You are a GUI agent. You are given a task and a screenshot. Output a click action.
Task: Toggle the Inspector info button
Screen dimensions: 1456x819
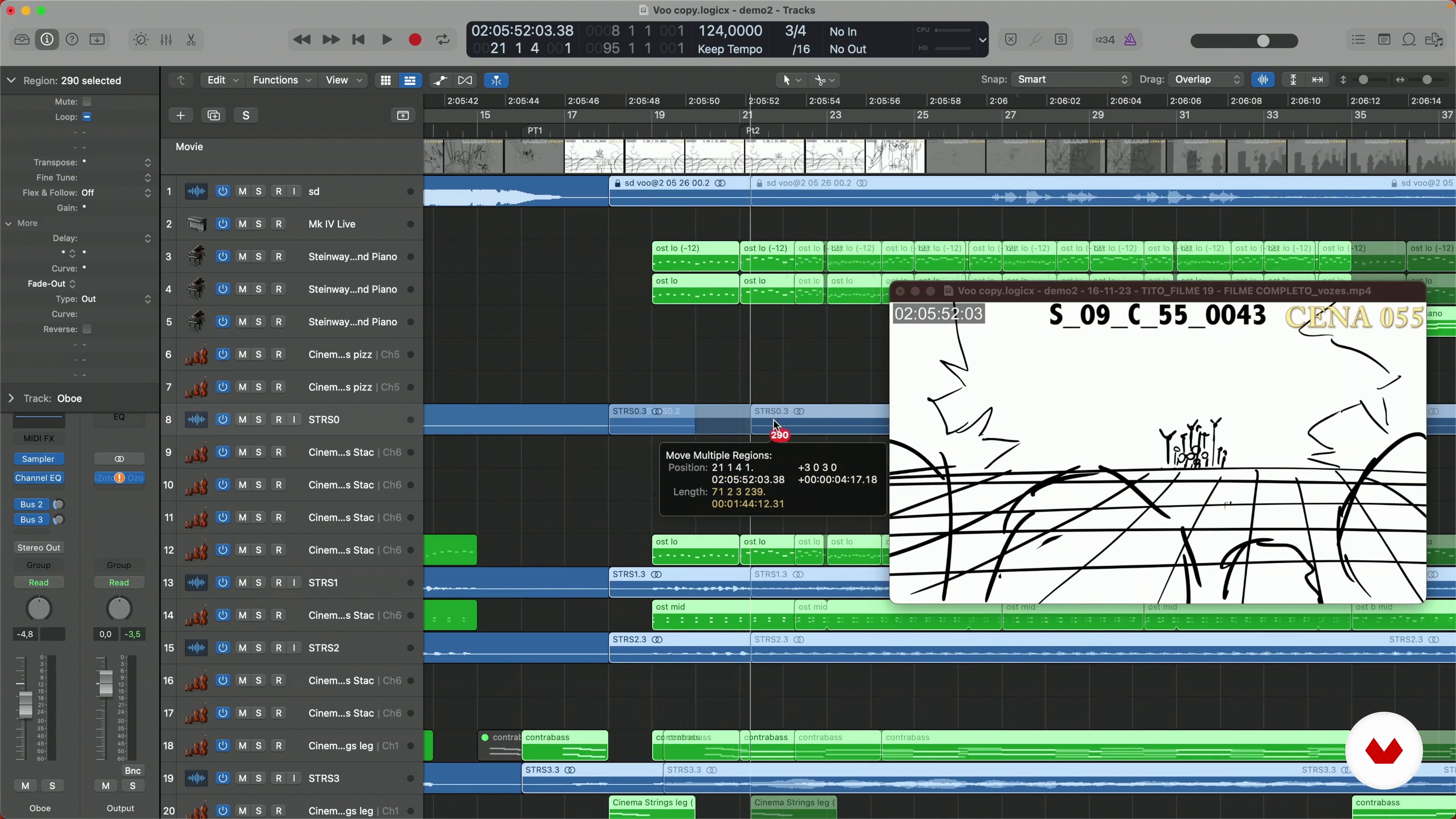point(47,39)
